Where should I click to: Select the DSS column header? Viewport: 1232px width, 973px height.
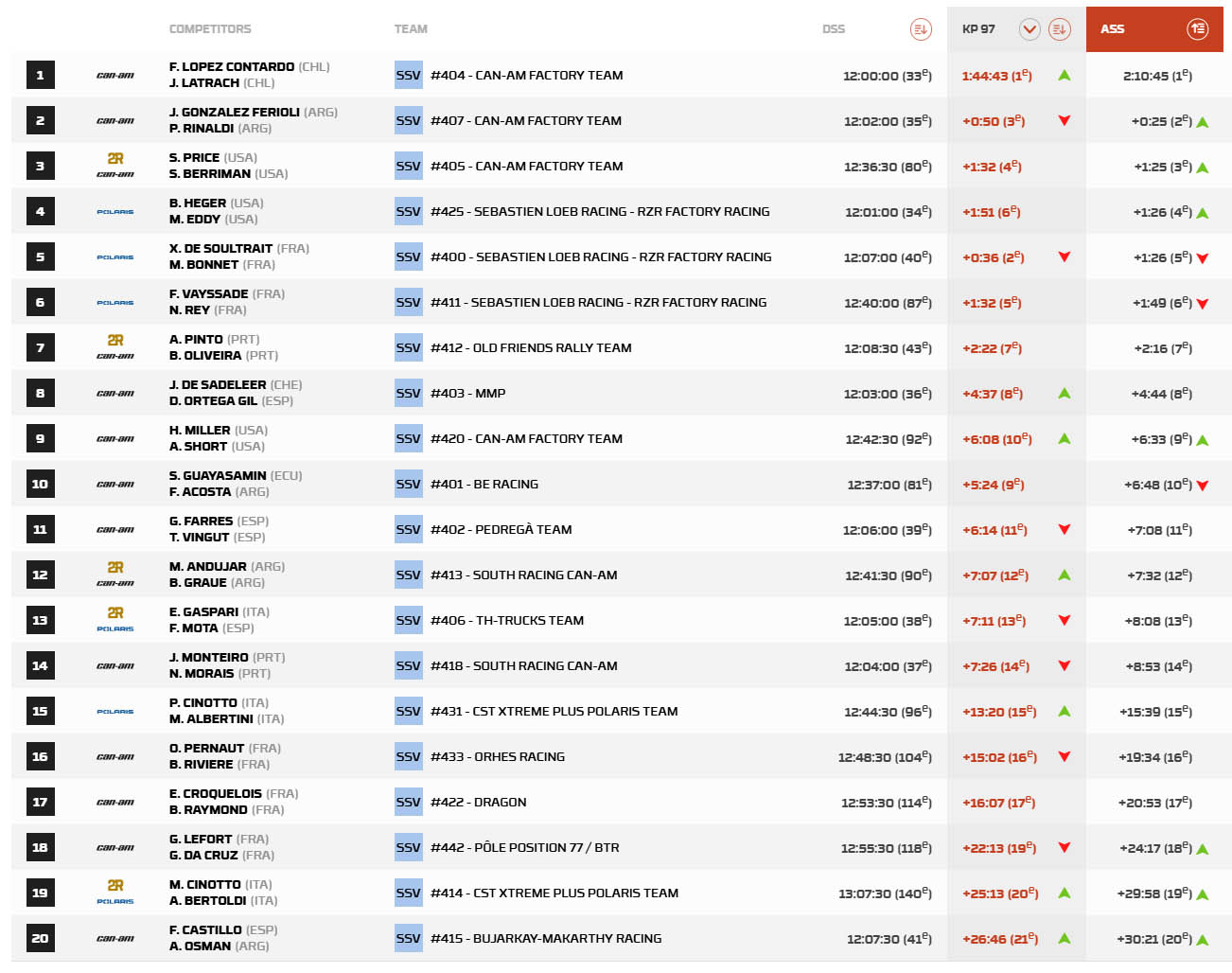[833, 29]
